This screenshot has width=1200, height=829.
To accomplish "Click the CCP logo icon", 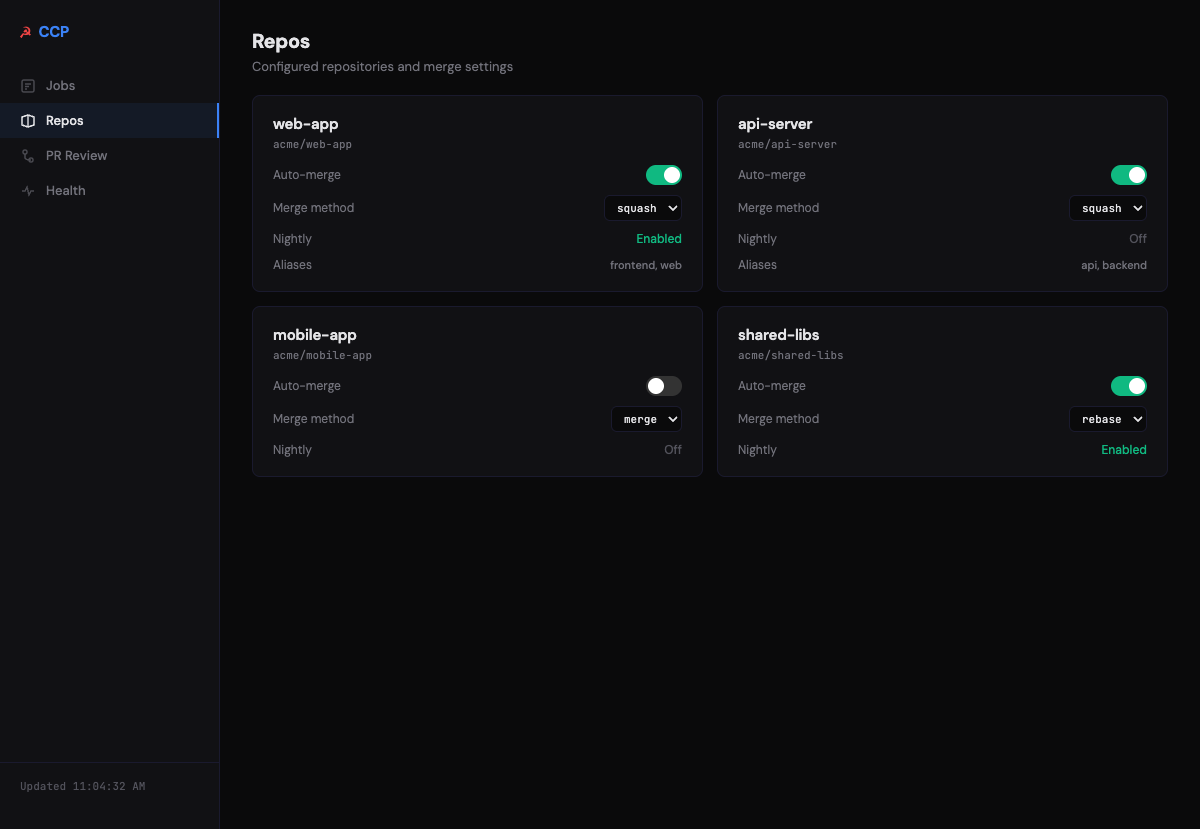I will (26, 32).
